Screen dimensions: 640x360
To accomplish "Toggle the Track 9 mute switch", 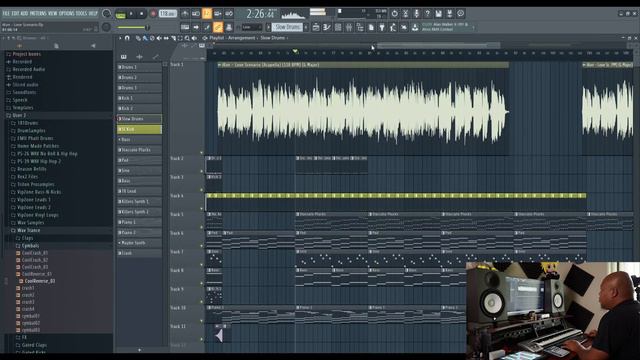I will 201,302.
